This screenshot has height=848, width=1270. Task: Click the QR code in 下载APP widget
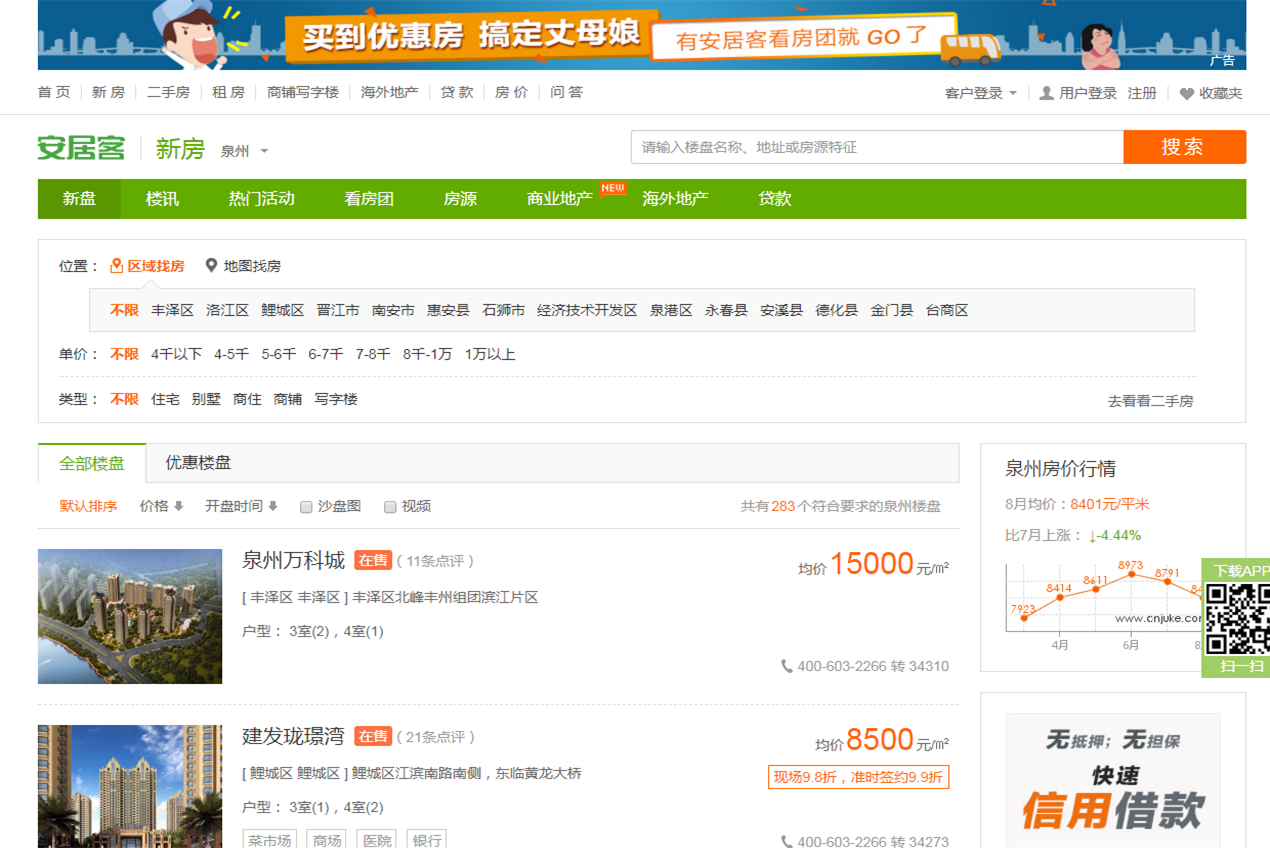(x=1237, y=618)
